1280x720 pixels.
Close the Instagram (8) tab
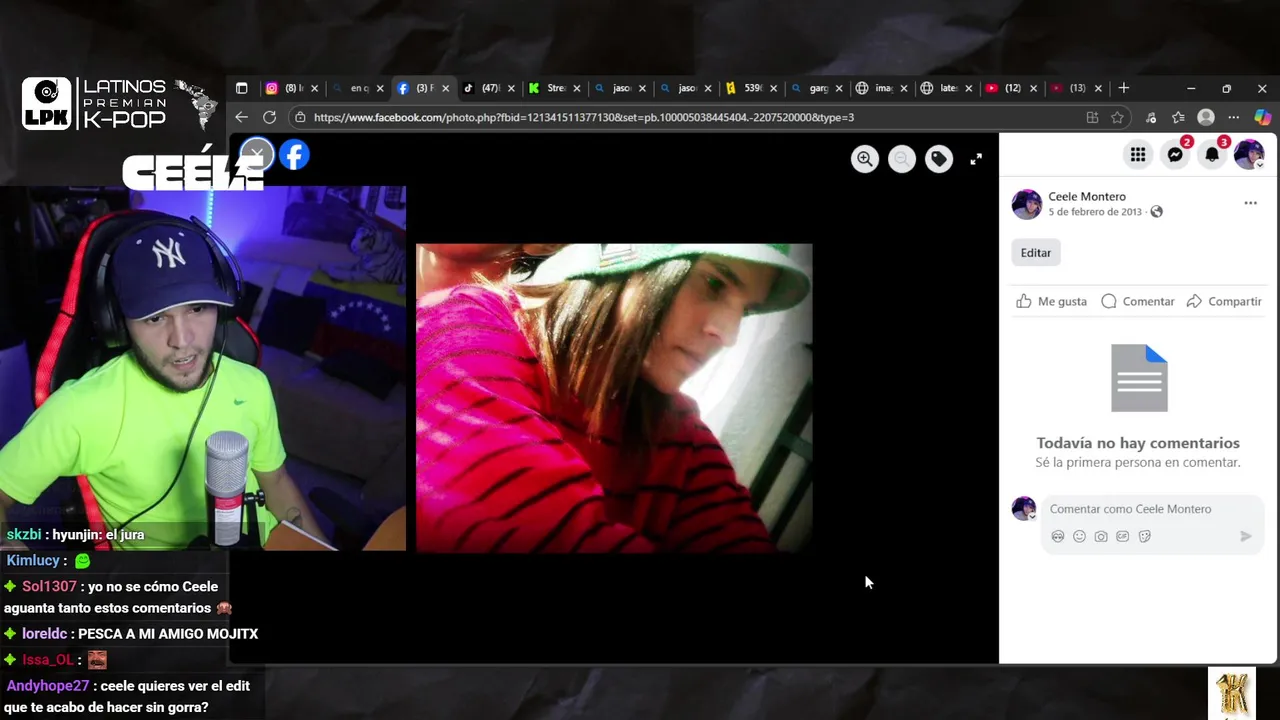tap(314, 88)
